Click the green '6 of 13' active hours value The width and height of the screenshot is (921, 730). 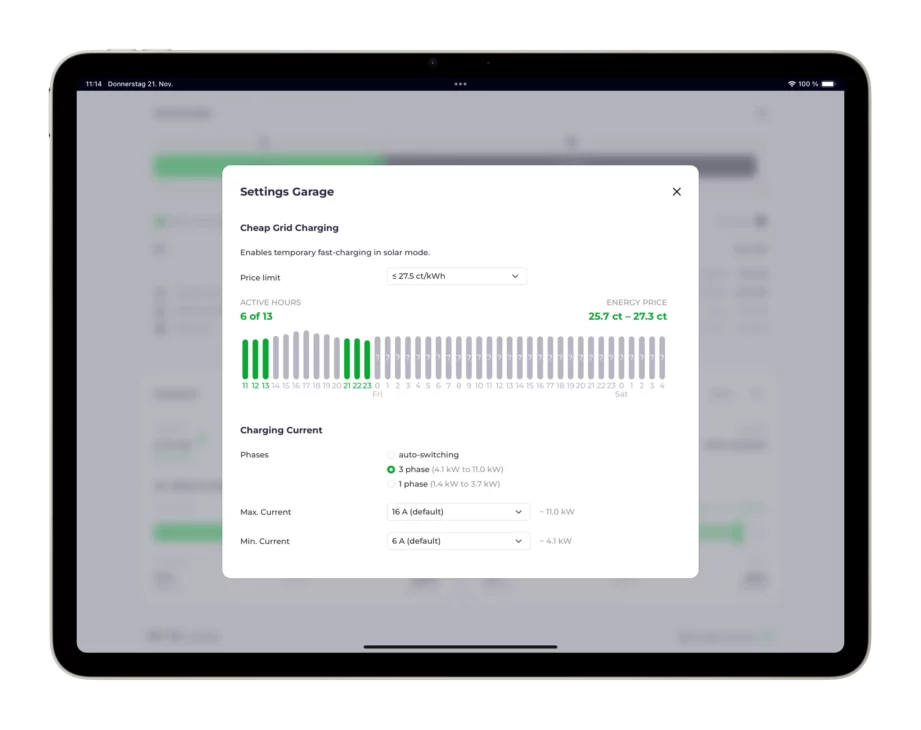(x=256, y=316)
